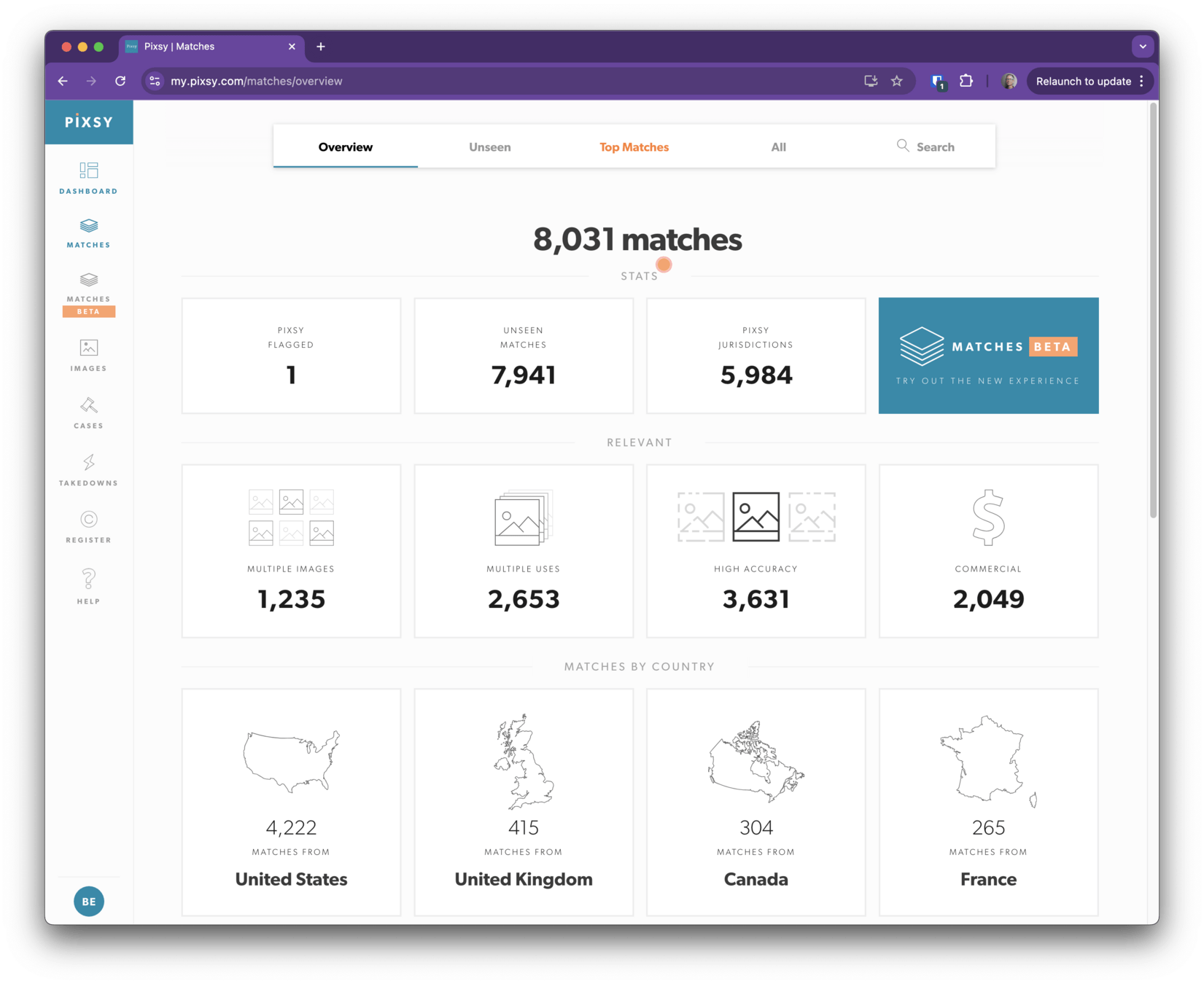This screenshot has width=1204, height=984.
Task: Expand the tab search dropdown chevron
Action: (1143, 47)
